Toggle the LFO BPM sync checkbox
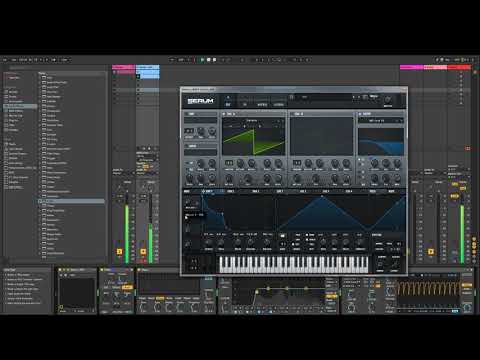Screen dimensions: 480x360 [x=307, y=235]
